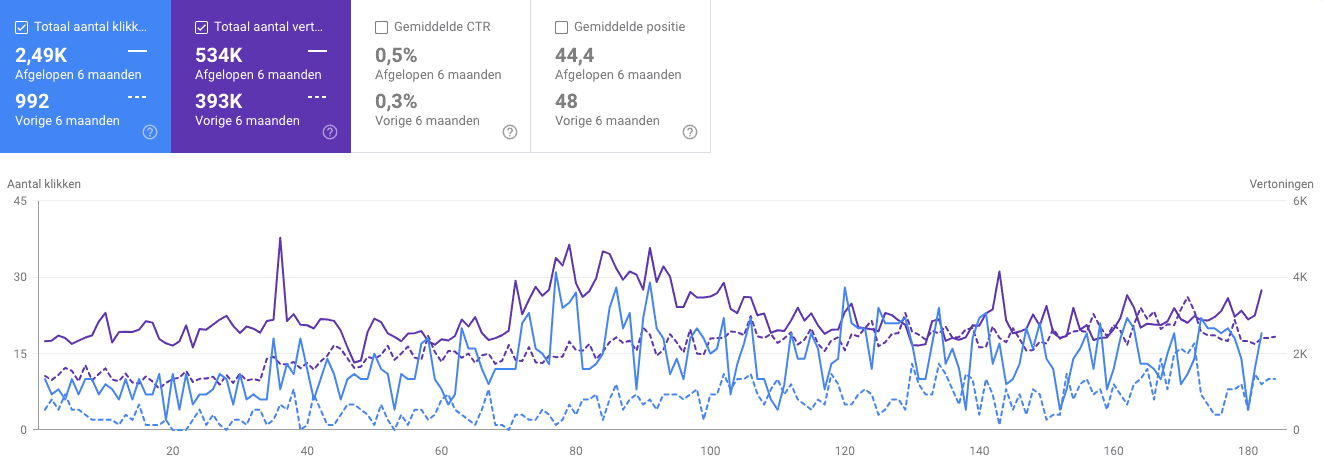Select the 2,49K clicks value
Viewport: 1323px width, 463px height.
click(x=41, y=55)
